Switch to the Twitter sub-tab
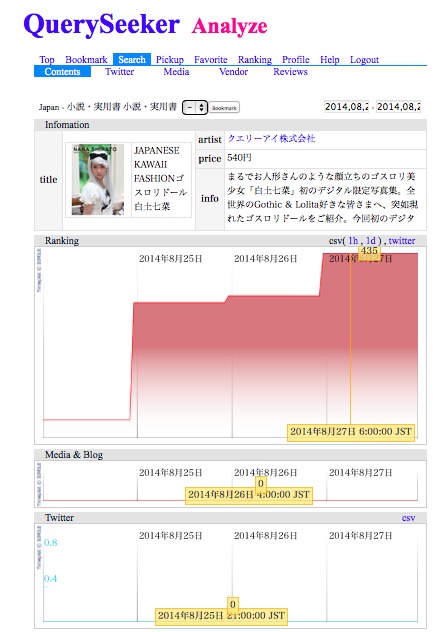Image resolution: width=448 pixels, height=632 pixels. [119, 72]
